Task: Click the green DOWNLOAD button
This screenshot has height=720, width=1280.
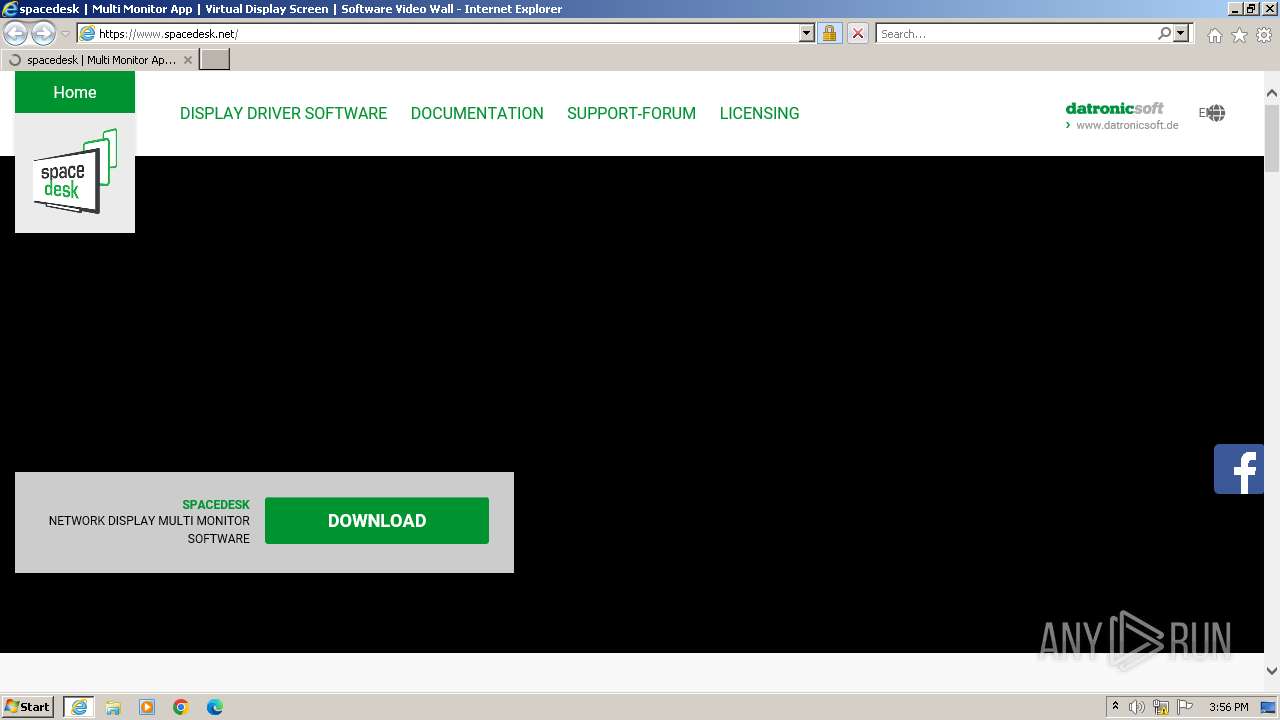Action: (377, 520)
